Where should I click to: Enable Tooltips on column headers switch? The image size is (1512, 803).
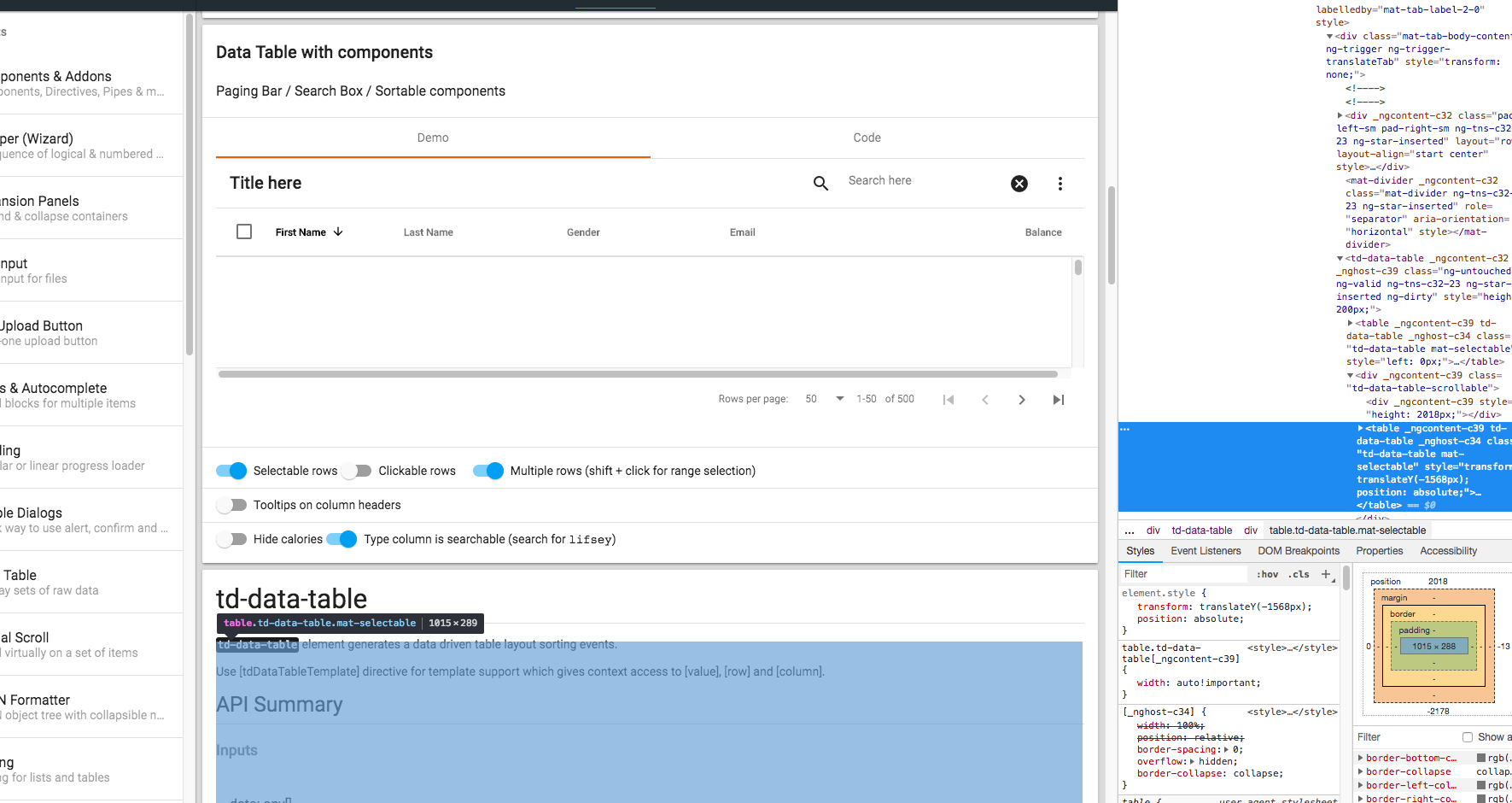point(231,505)
